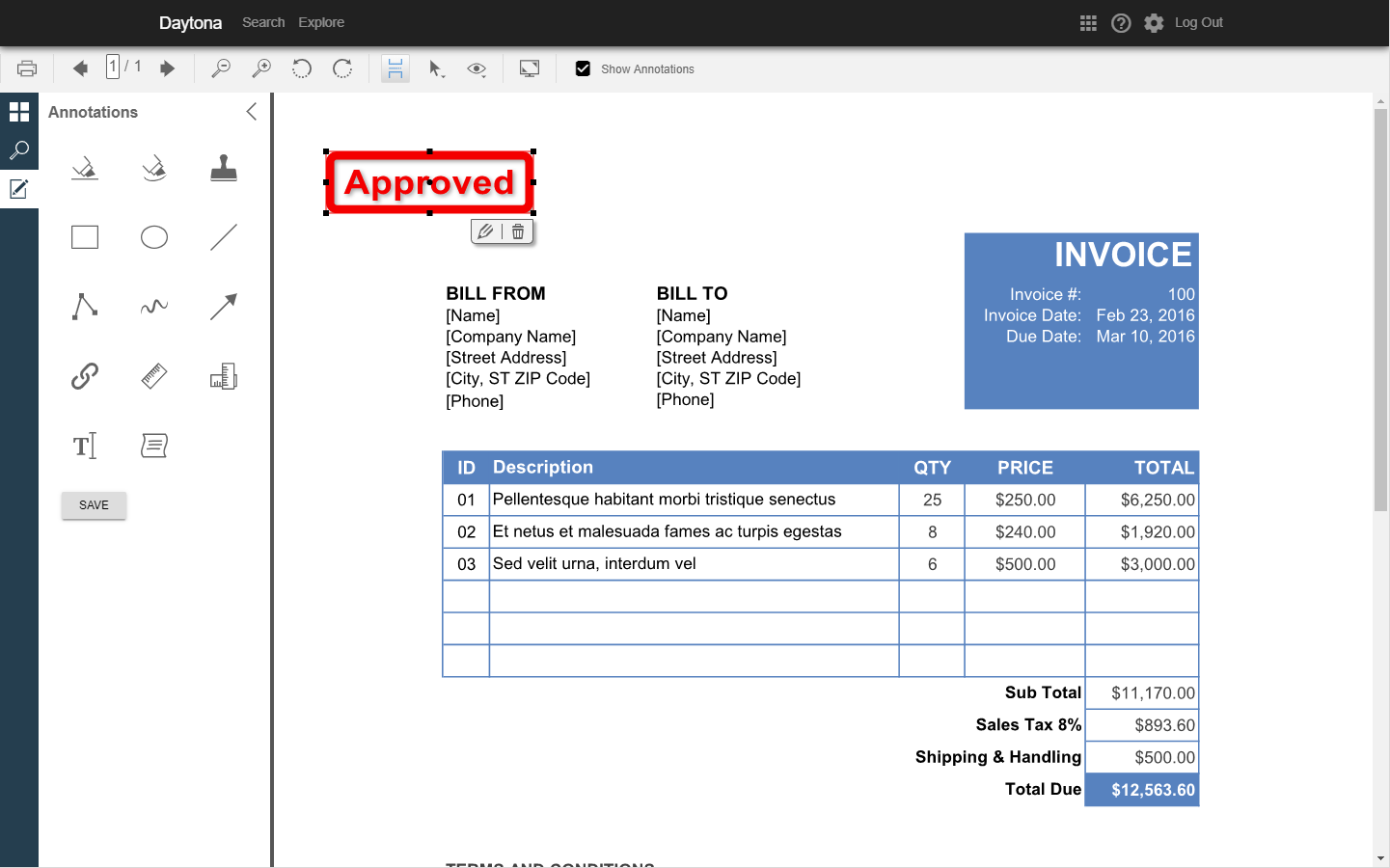Collapse the Annotations panel with the chevron
Screen dimensions: 1390x868
tap(252, 112)
